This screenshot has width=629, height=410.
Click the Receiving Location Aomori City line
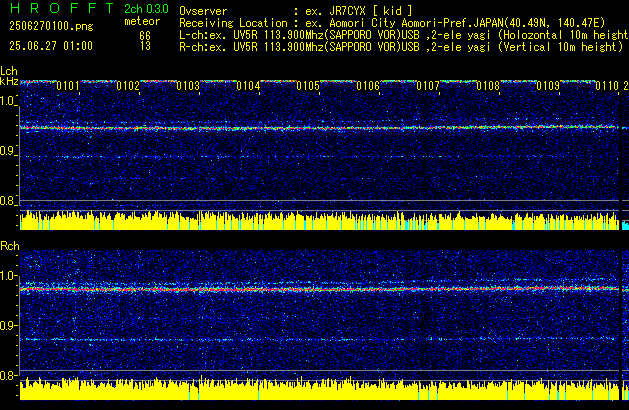(x=392, y=23)
